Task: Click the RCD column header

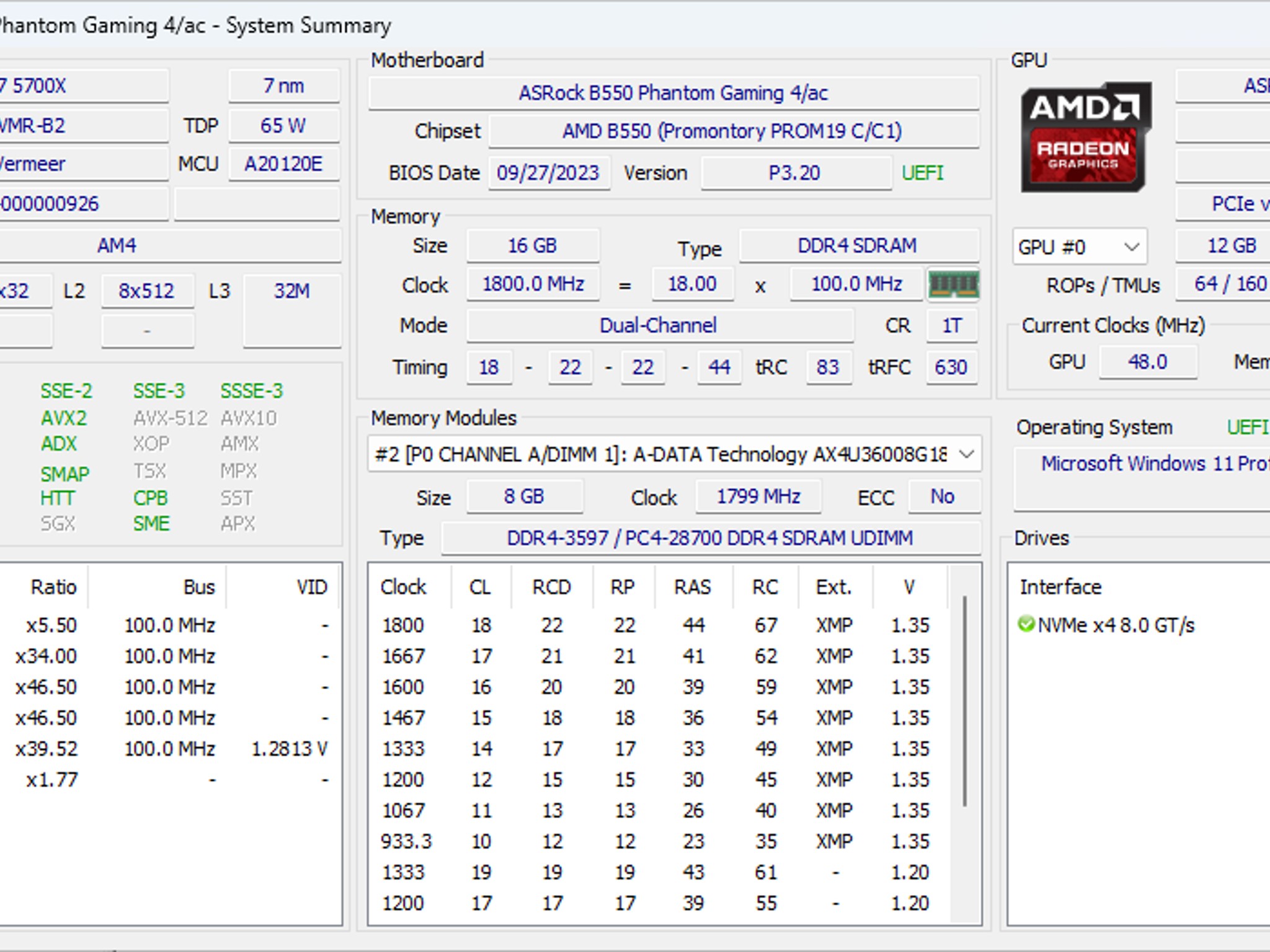Action: (552, 586)
